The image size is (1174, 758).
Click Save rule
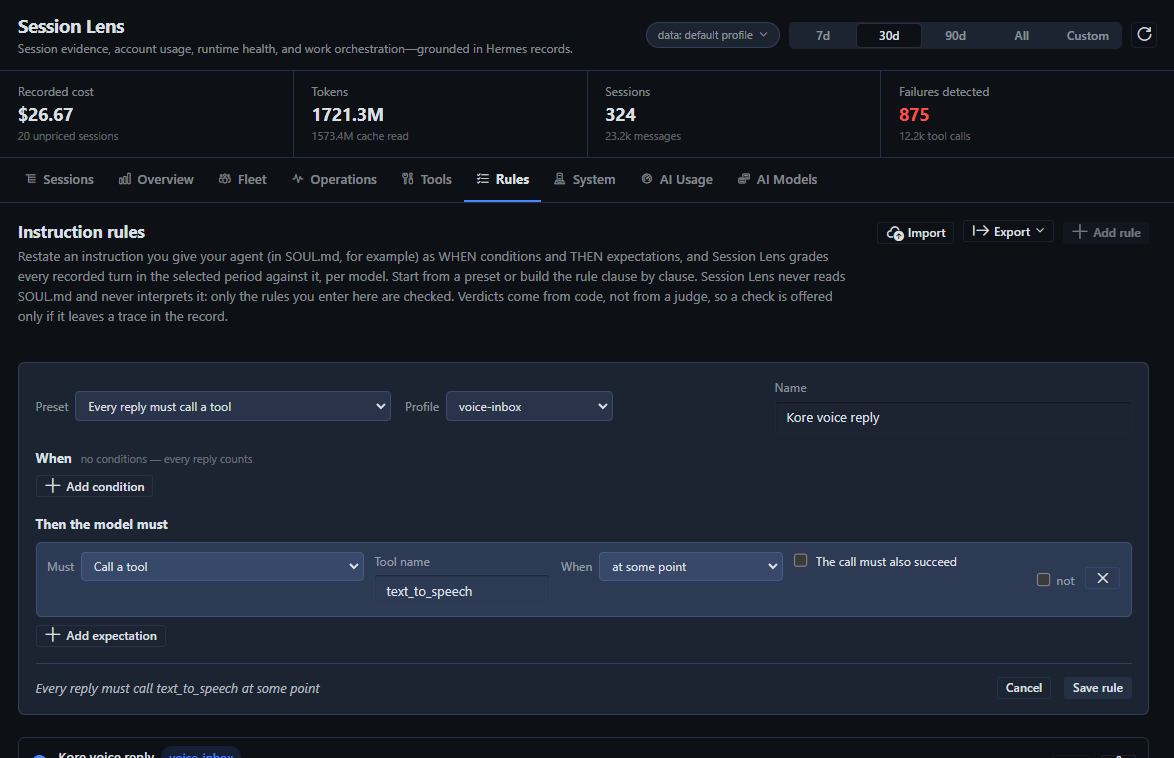[x=1098, y=688]
